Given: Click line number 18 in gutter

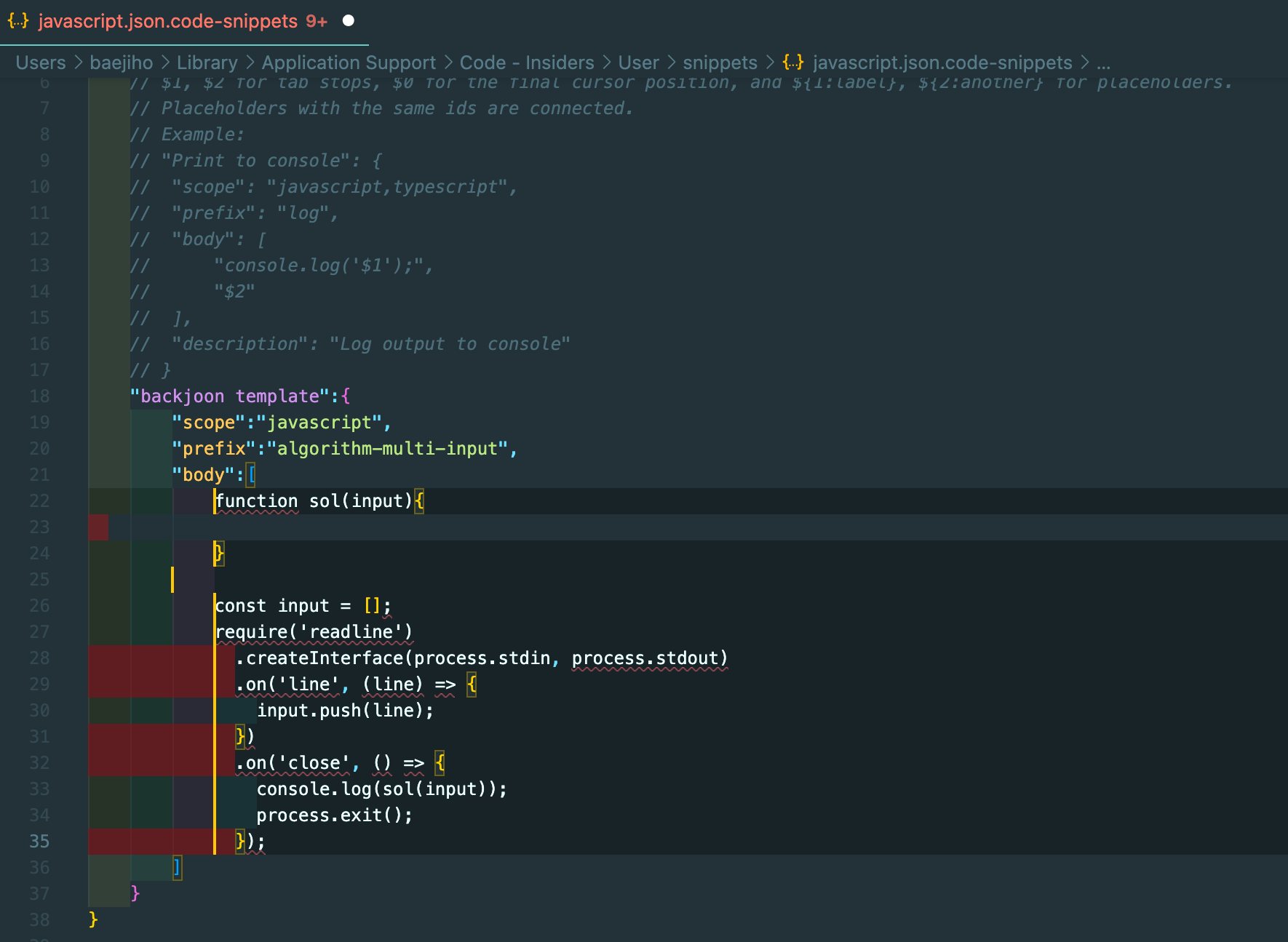Looking at the screenshot, I should [x=40, y=396].
